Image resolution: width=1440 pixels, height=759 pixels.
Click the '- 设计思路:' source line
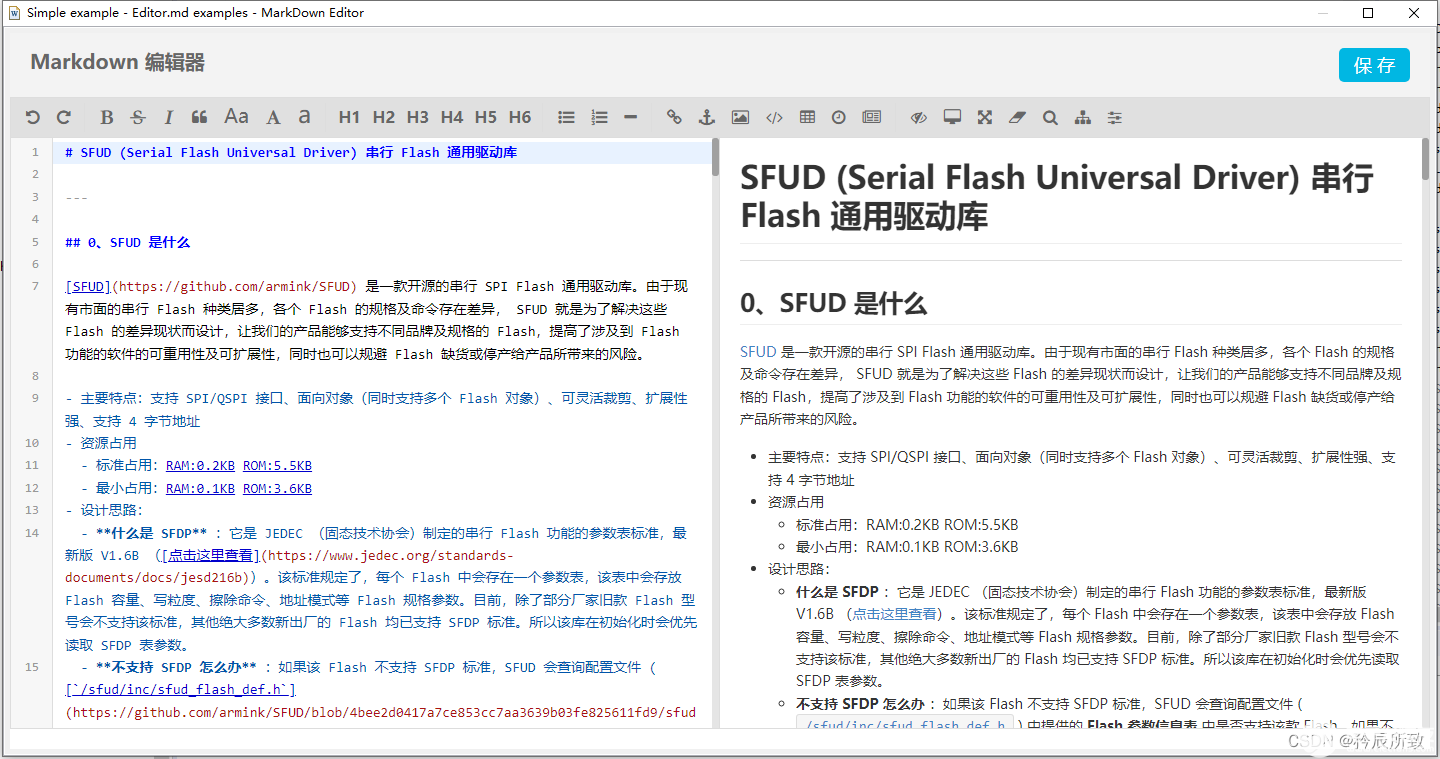coord(104,510)
